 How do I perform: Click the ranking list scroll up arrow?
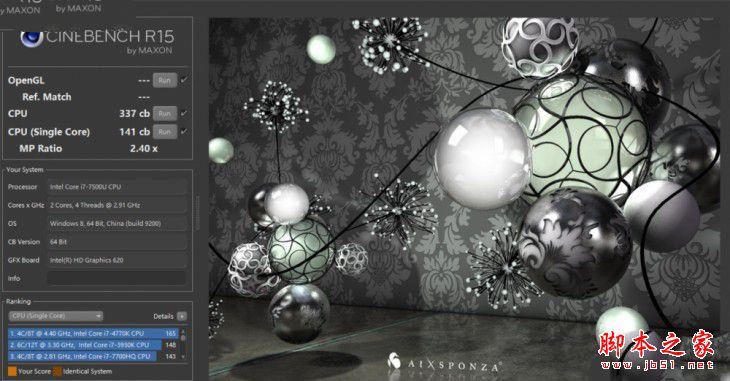(183, 332)
